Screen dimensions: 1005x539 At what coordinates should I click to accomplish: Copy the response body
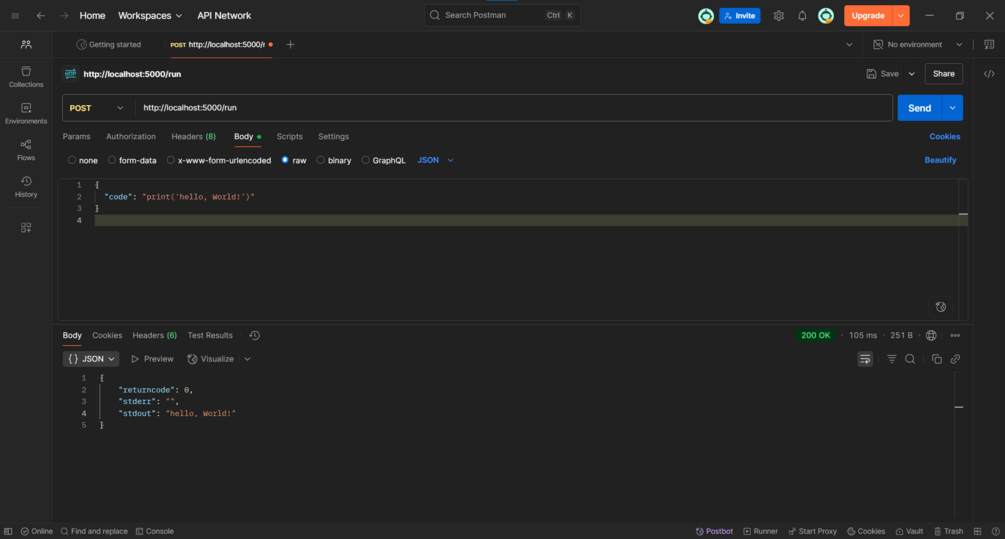pos(936,359)
